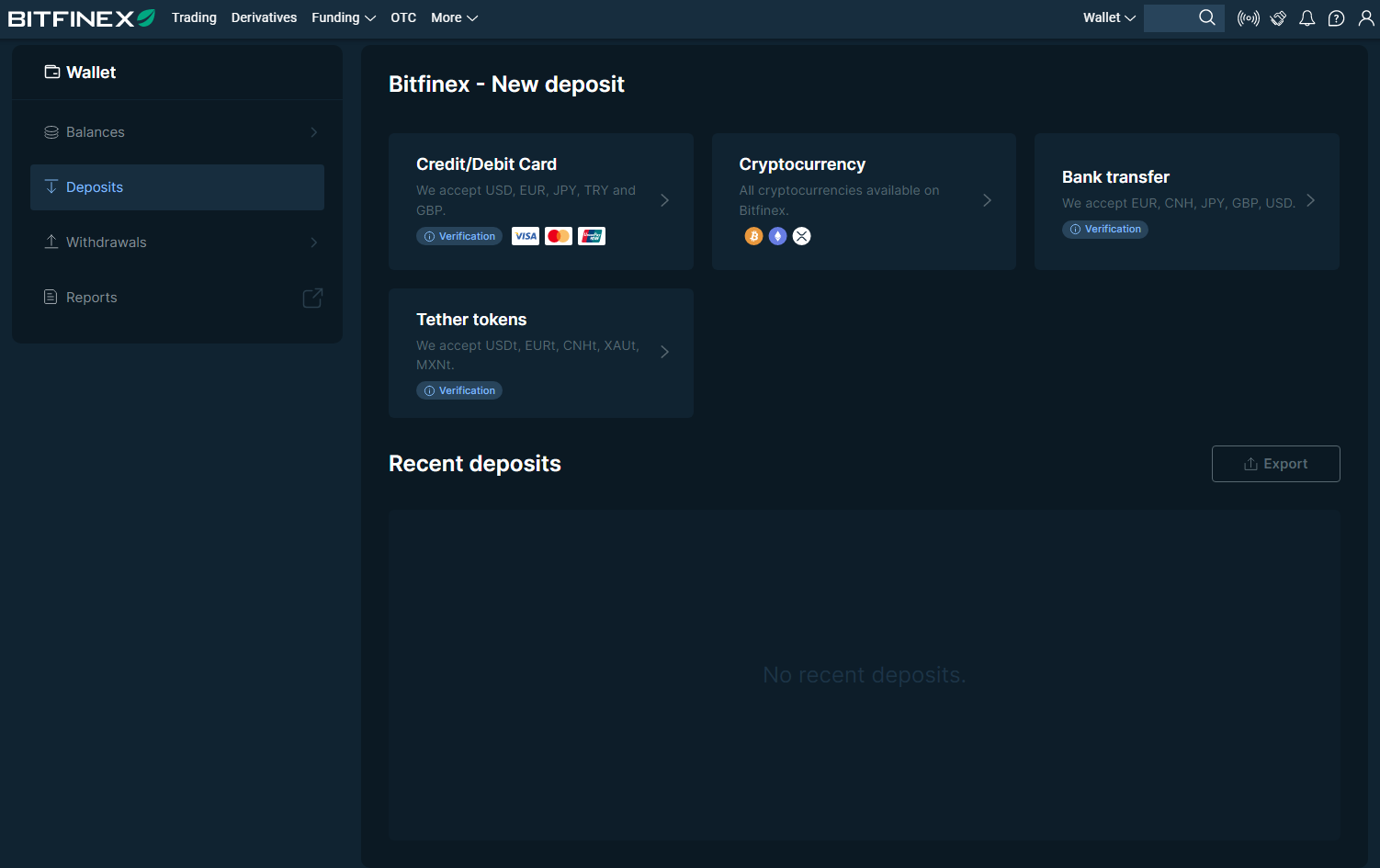Image resolution: width=1380 pixels, height=868 pixels.
Task: Expand the Withdrawals row chevron
Action: pyautogui.click(x=314, y=242)
